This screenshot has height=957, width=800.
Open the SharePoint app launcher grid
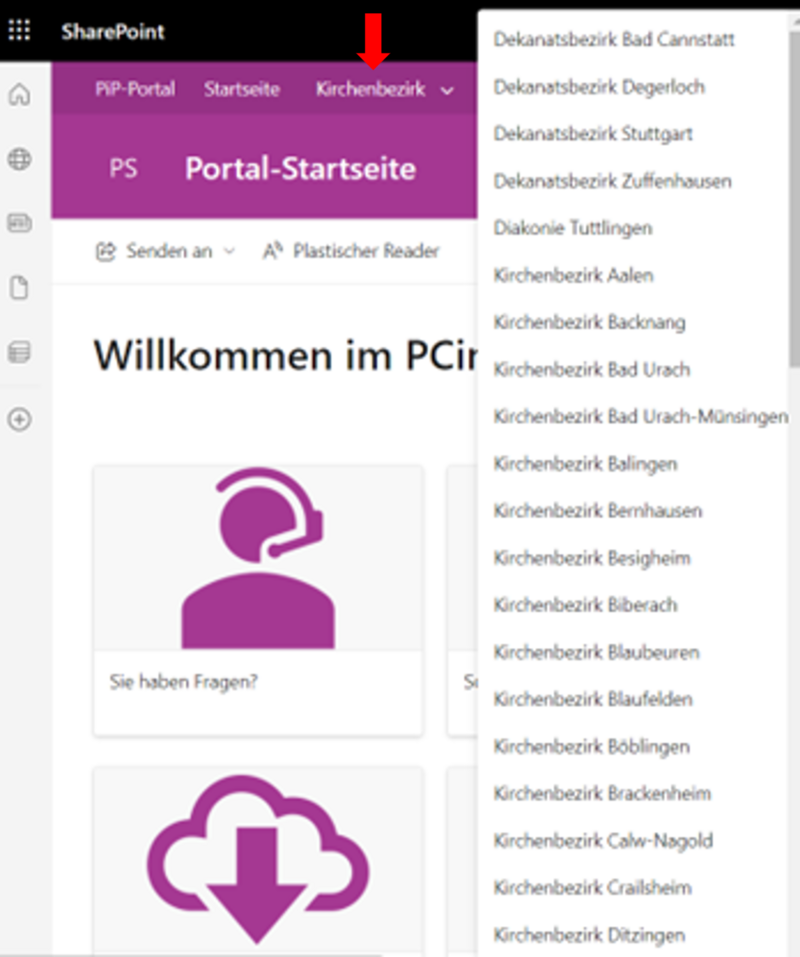(x=19, y=30)
